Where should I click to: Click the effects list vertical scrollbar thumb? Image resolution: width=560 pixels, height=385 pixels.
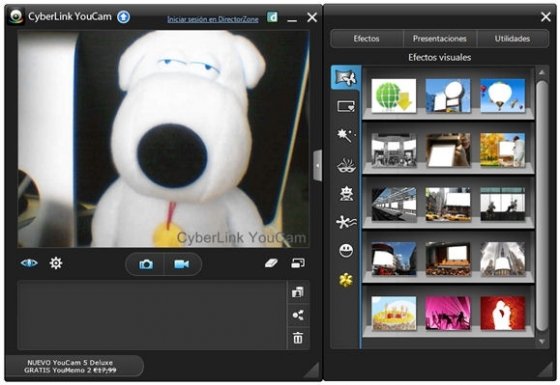pos(542,205)
